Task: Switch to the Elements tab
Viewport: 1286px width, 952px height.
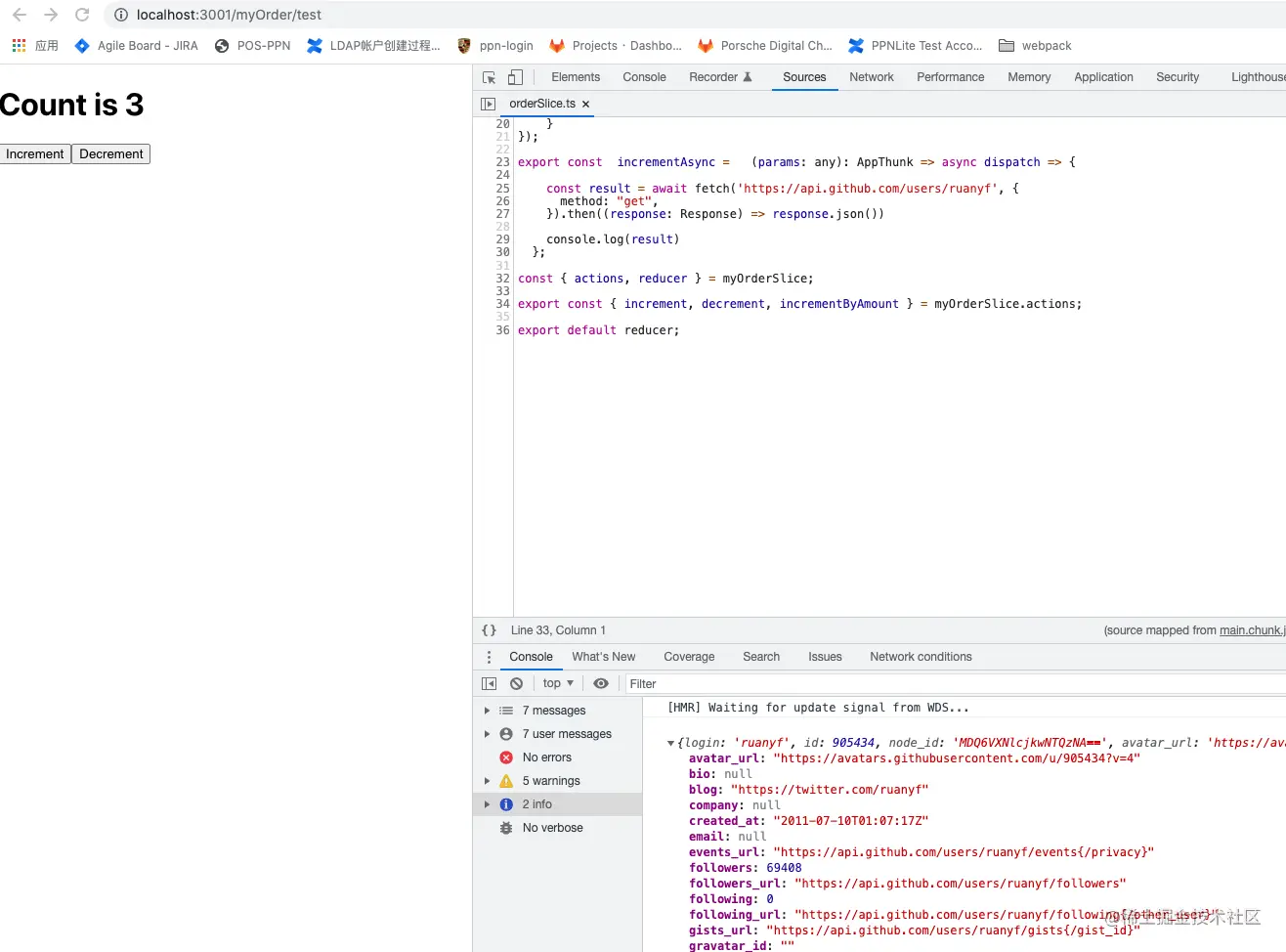Action: (x=576, y=77)
